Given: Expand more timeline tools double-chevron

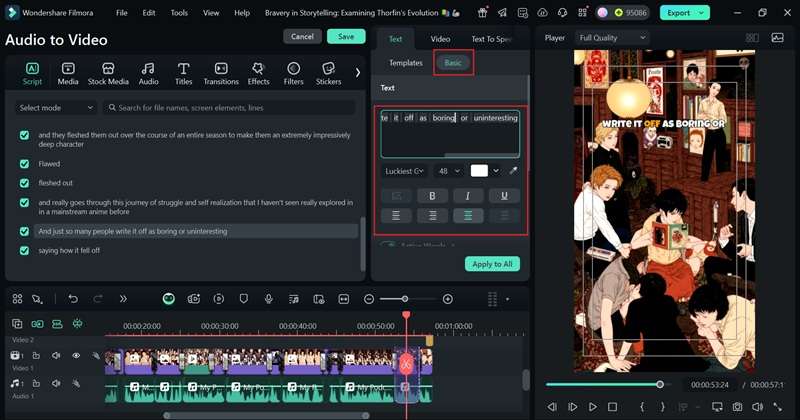Looking at the screenshot, I should point(123,299).
